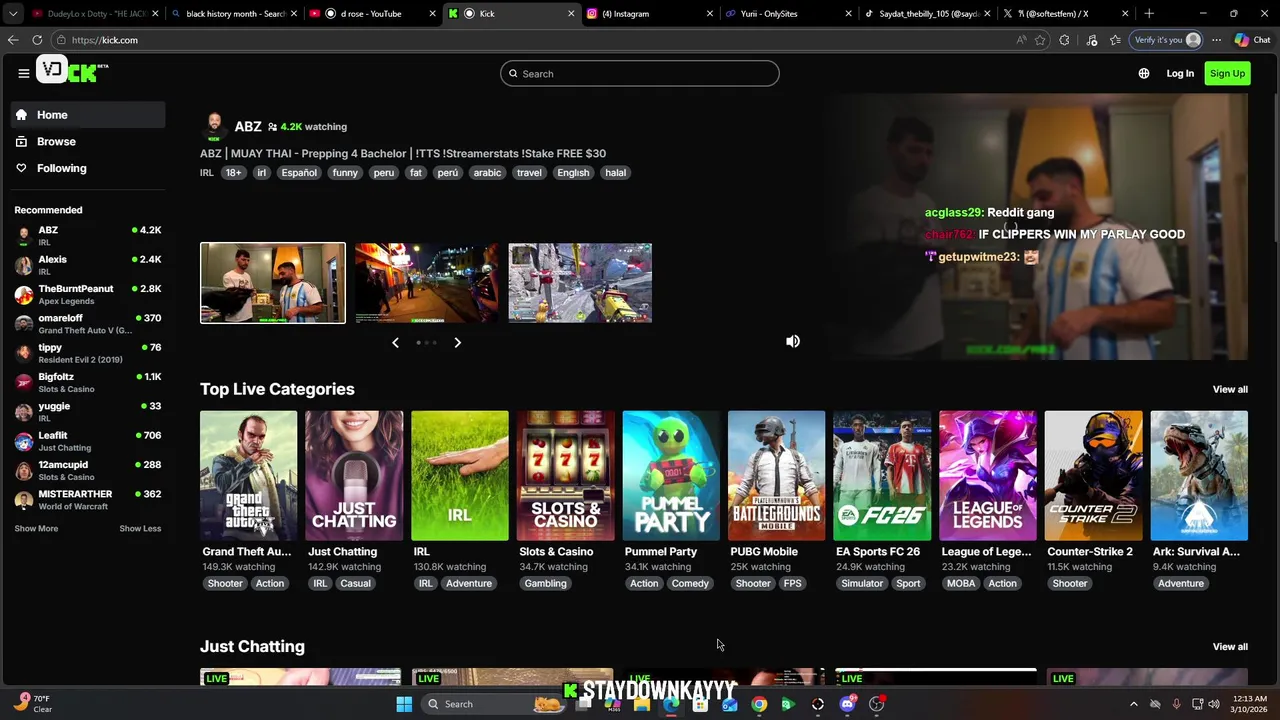Select the shooter game stream thumbnail
Image resolution: width=1280 pixels, height=720 pixels.
[x=580, y=283]
